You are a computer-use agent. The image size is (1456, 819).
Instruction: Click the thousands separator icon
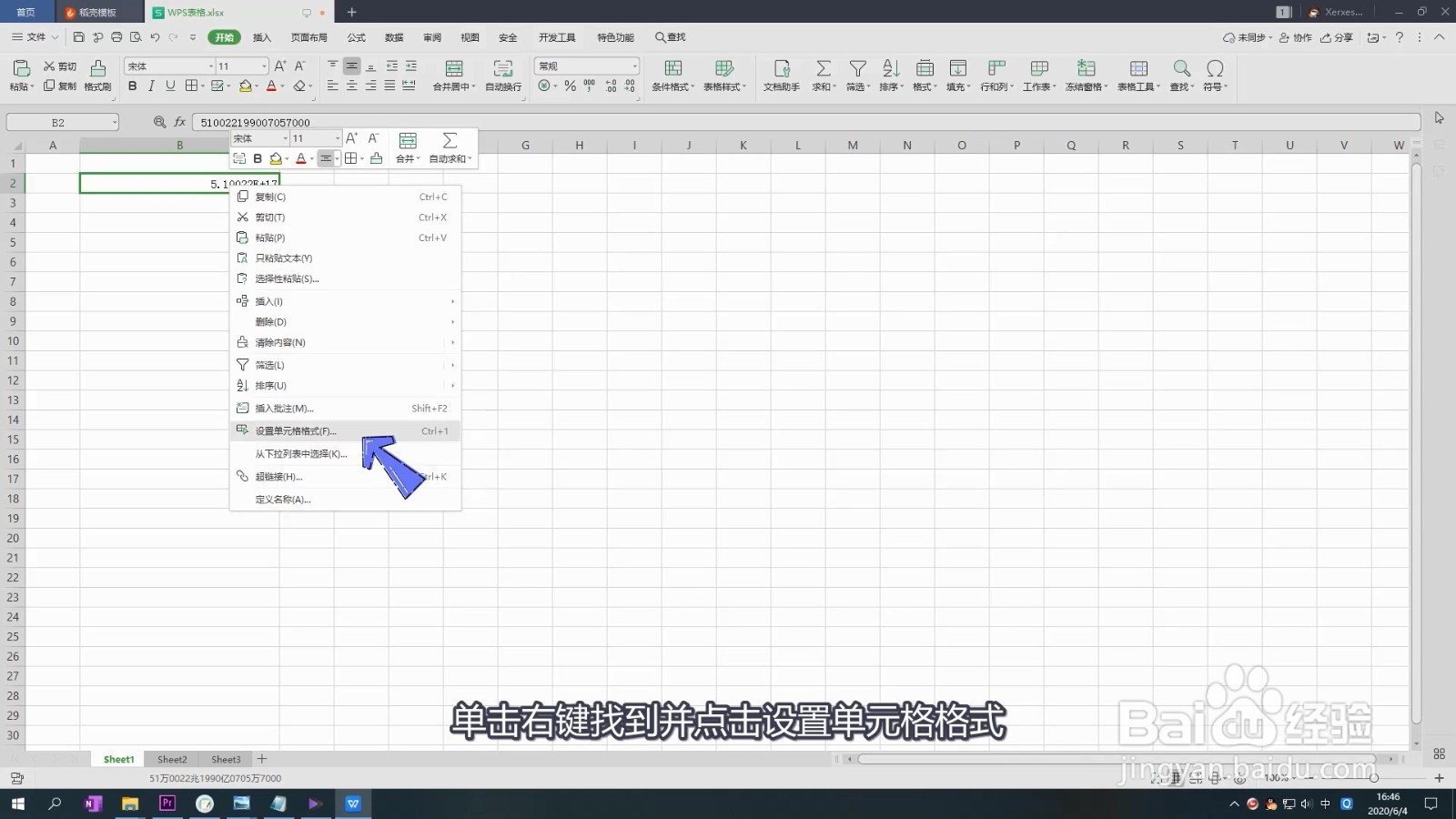pyautogui.click(x=590, y=86)
